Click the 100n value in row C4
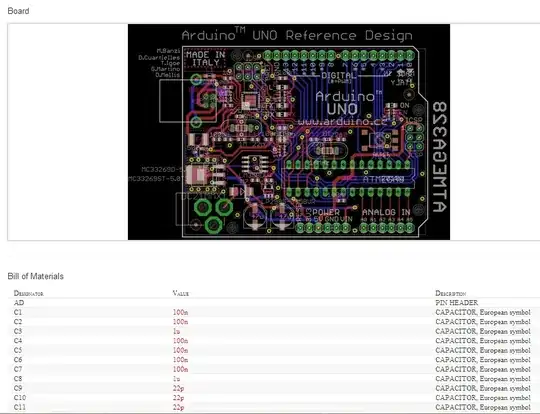The image size is (540, 414). (180, 341)
